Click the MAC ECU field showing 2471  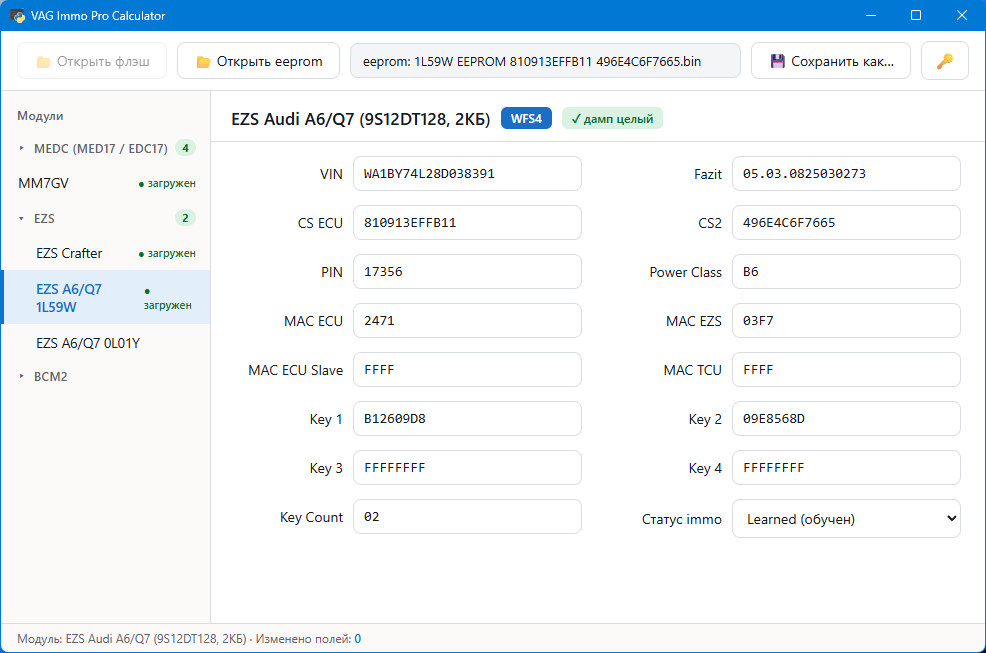click(x=467, y=321)
